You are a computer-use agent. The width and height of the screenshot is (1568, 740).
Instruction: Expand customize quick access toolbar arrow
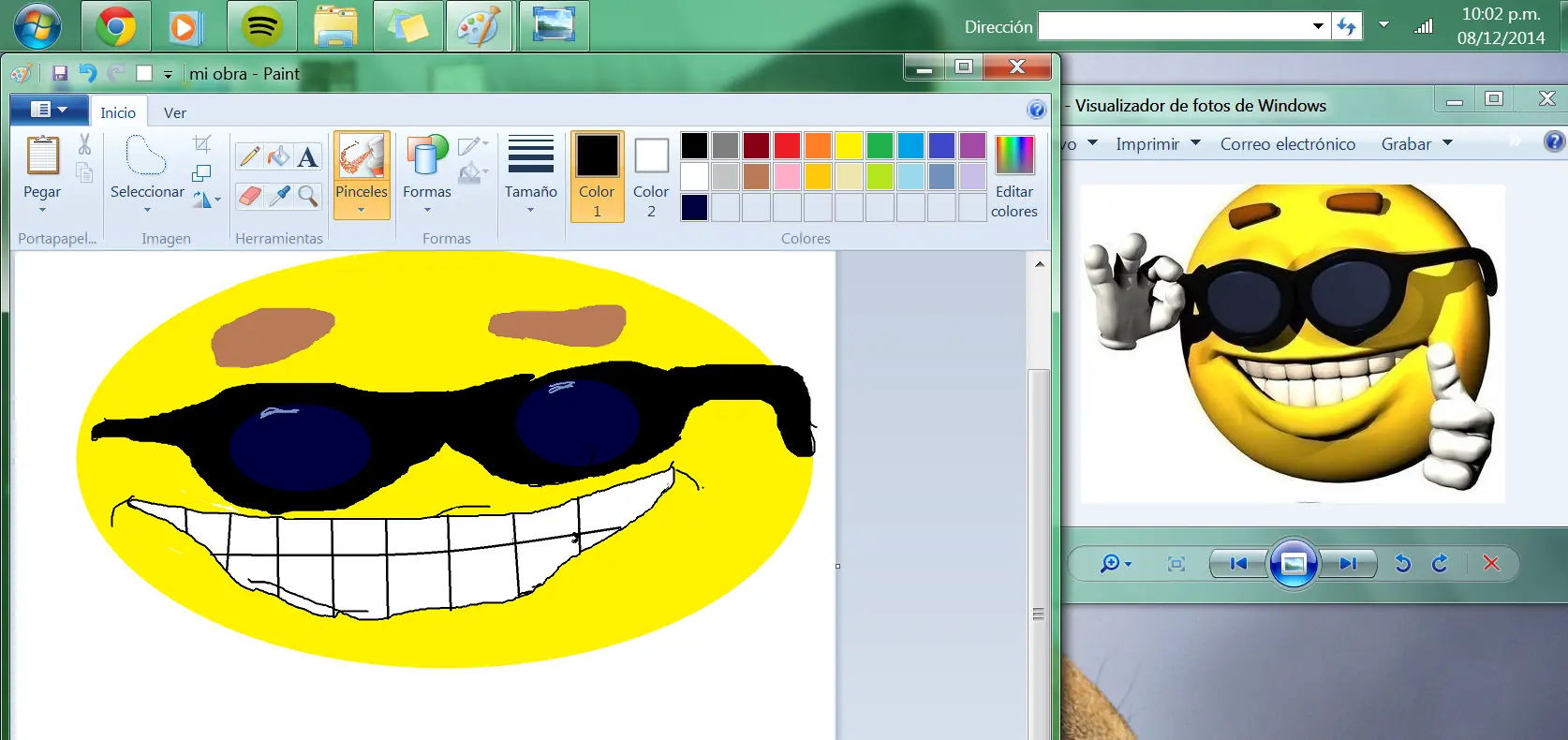pos(168,74)
